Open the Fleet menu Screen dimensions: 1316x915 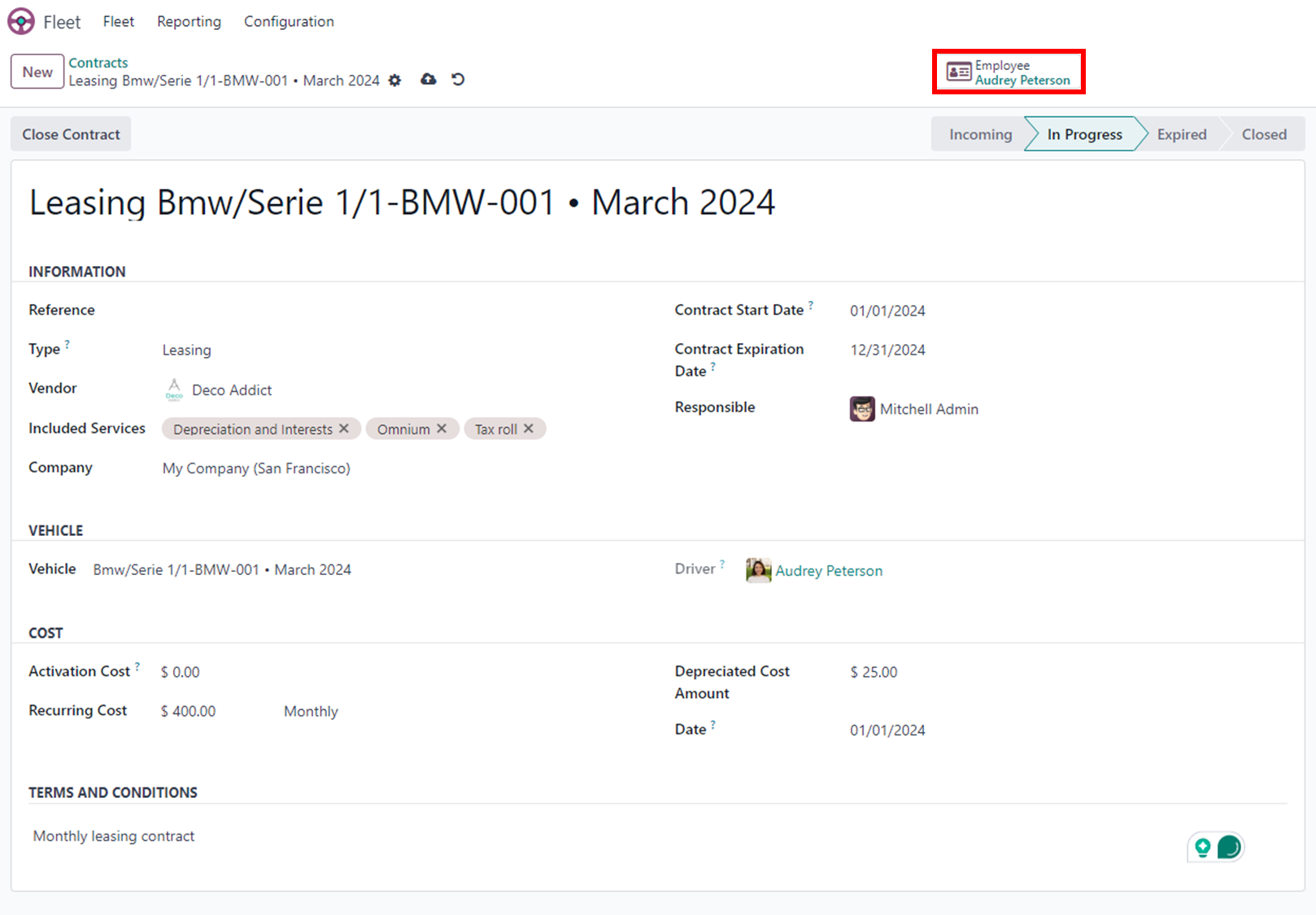119,21
